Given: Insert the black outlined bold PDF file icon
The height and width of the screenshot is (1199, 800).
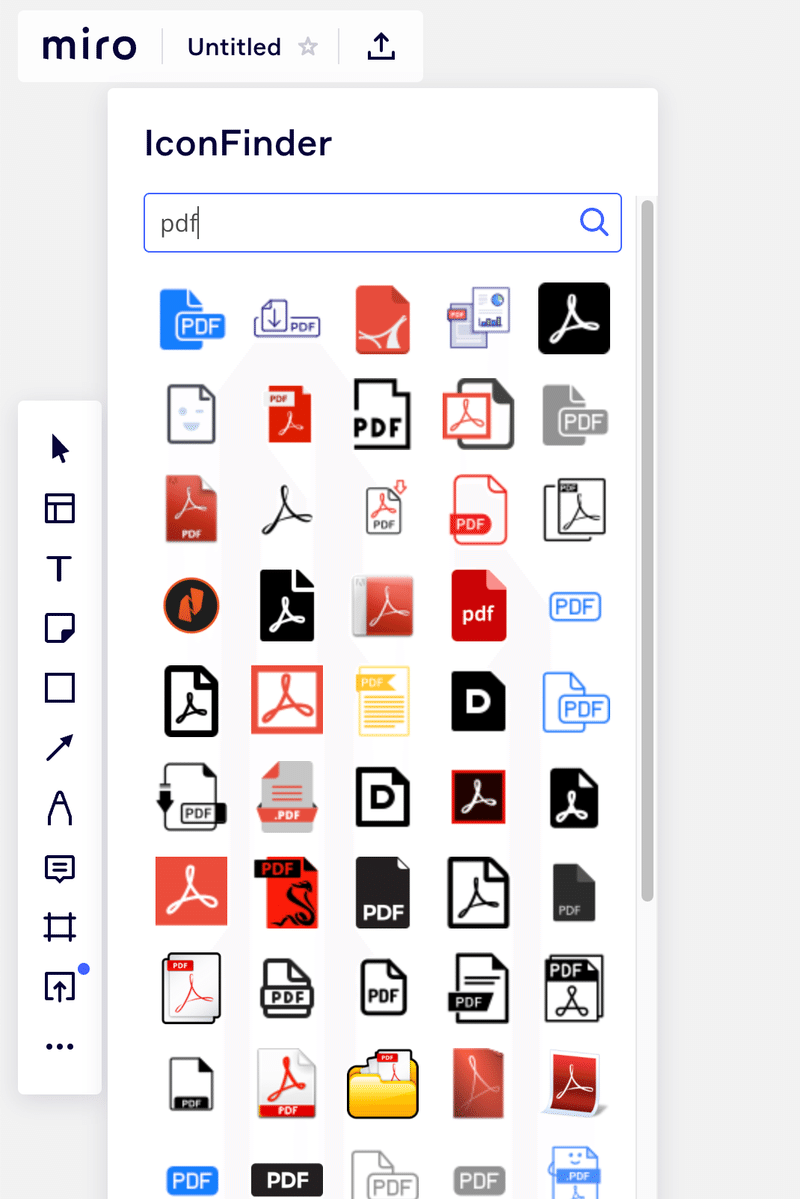Looking at the screenshot, I should [x=382, y=414].
